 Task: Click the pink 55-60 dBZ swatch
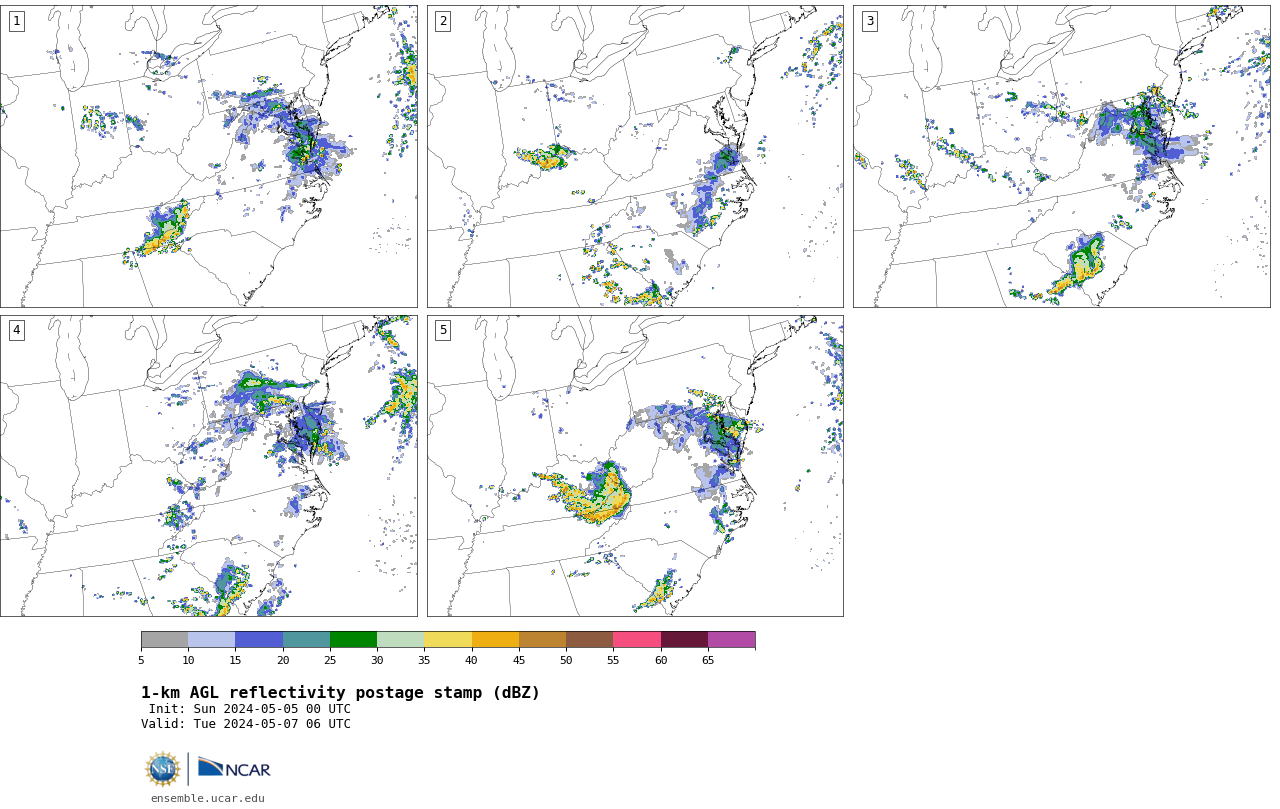point(637,640)
